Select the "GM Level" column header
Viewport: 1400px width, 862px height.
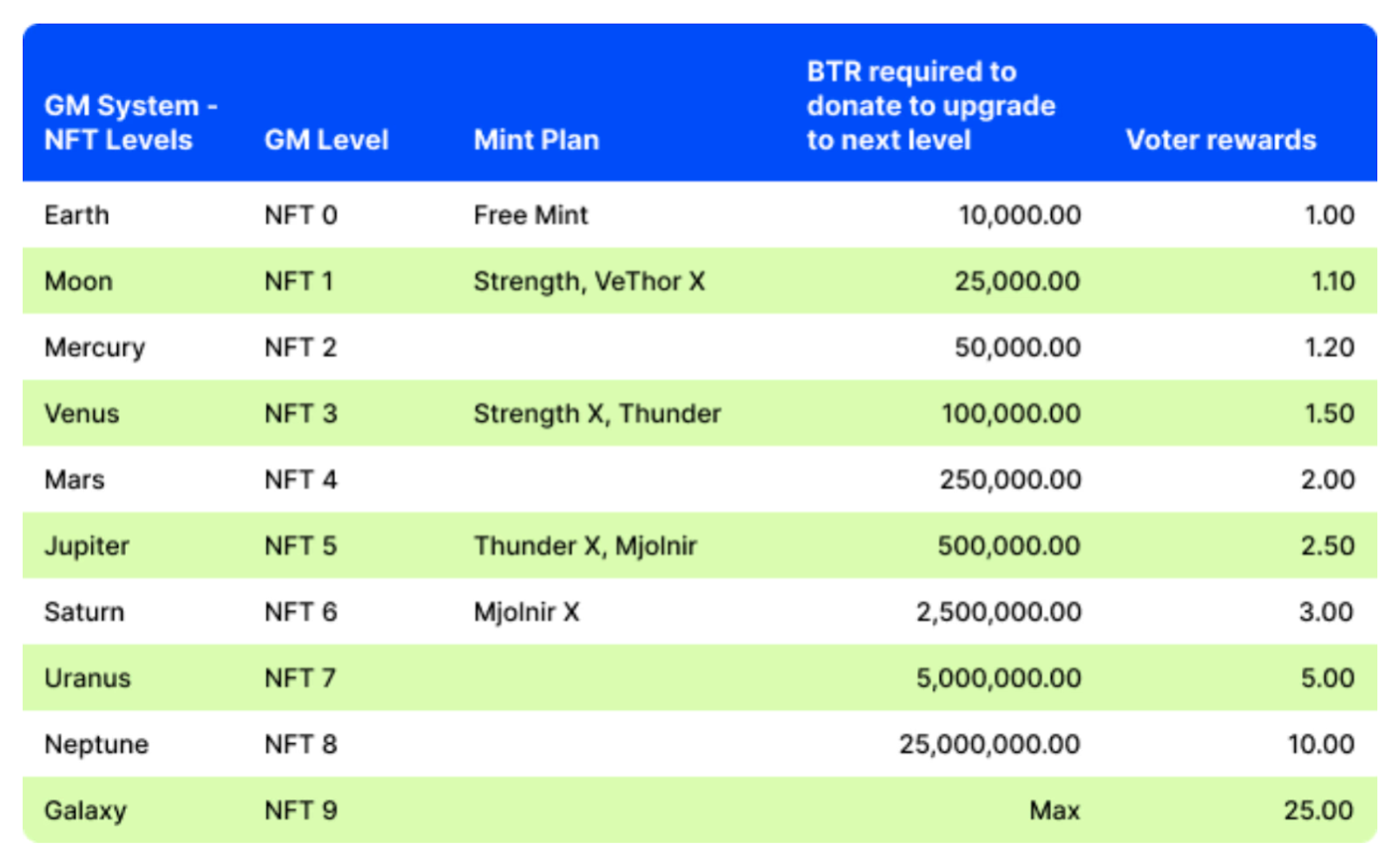click(x=326, y=140)
